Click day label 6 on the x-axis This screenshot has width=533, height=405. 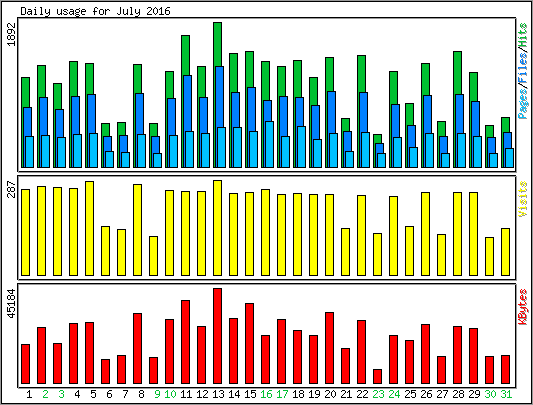[109, 394]
